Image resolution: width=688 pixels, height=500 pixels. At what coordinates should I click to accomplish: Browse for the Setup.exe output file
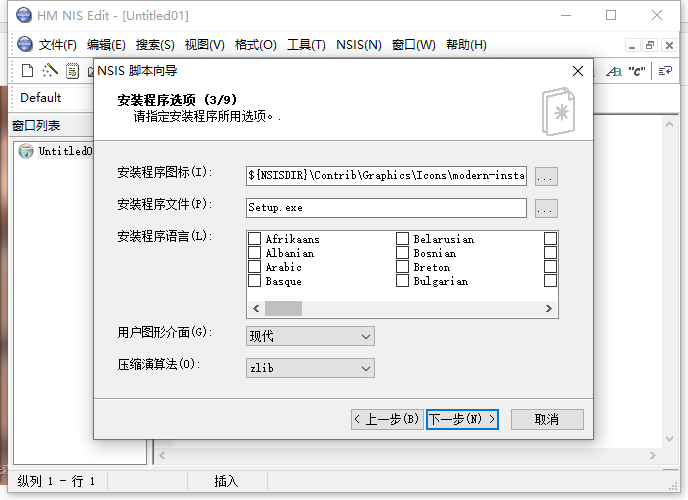click(x=546, y=208)
